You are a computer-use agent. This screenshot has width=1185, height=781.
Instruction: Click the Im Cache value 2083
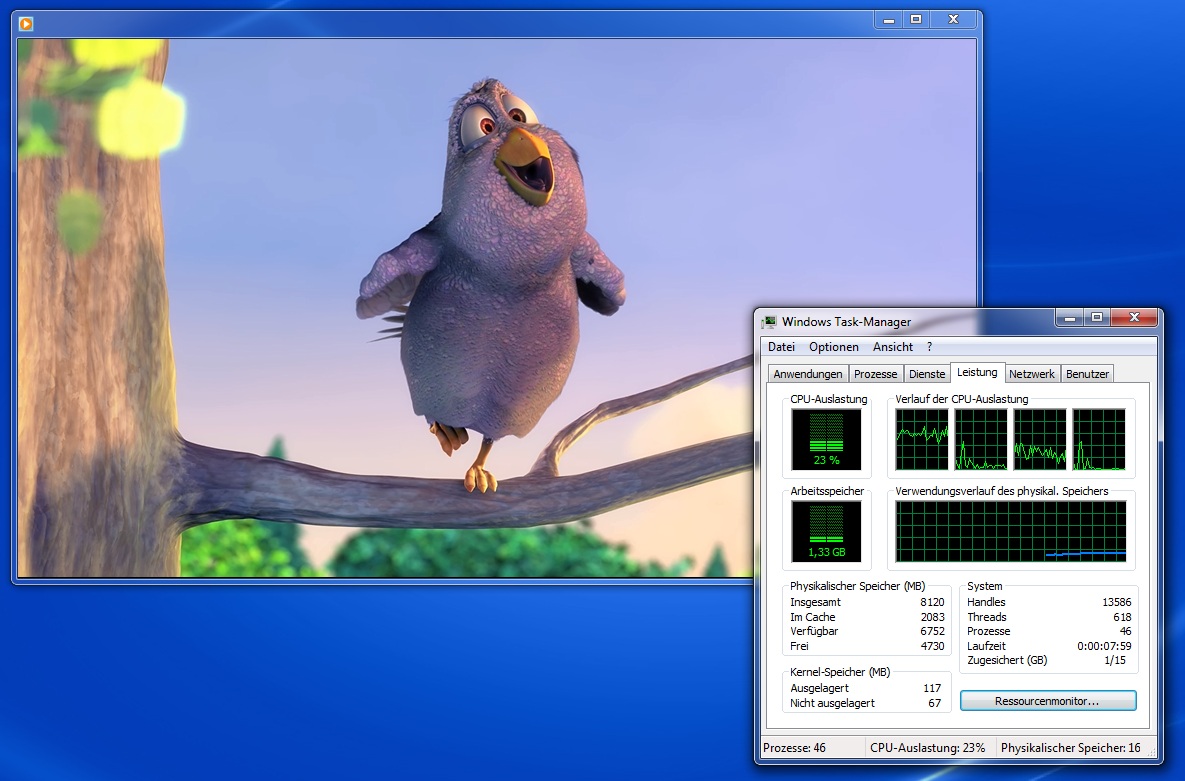click(932, 617)
